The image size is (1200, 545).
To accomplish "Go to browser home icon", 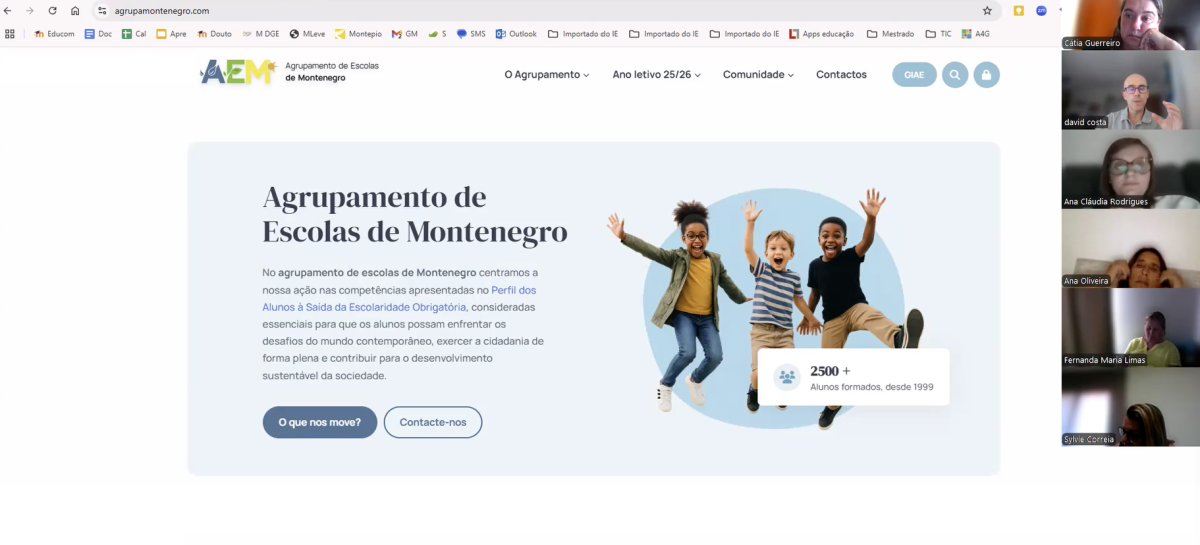I will [x=75, y=11].
